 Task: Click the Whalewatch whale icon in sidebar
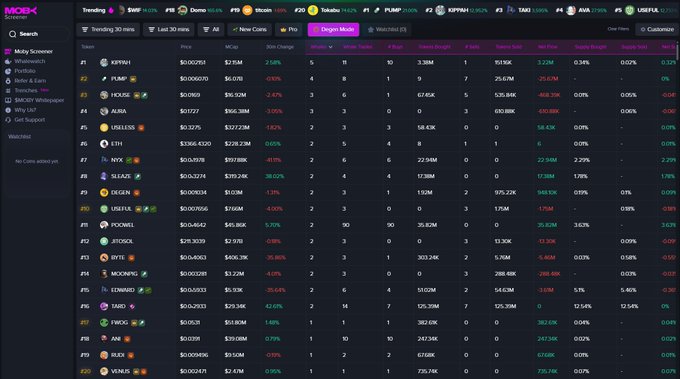(8, 62)
